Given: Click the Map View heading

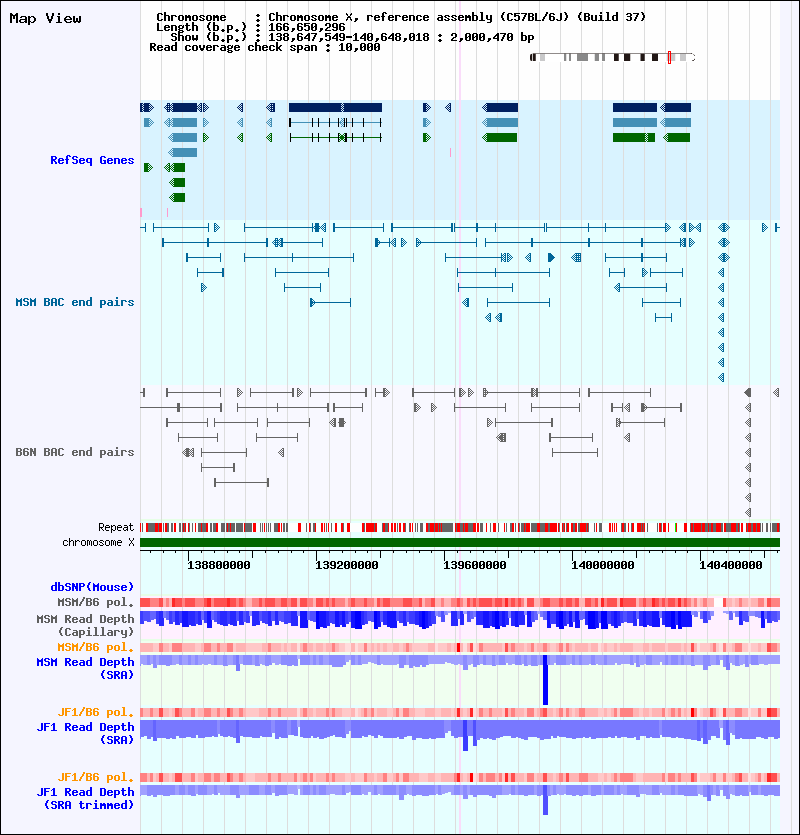Looking at the screenshot, I should tap(46, 19).
